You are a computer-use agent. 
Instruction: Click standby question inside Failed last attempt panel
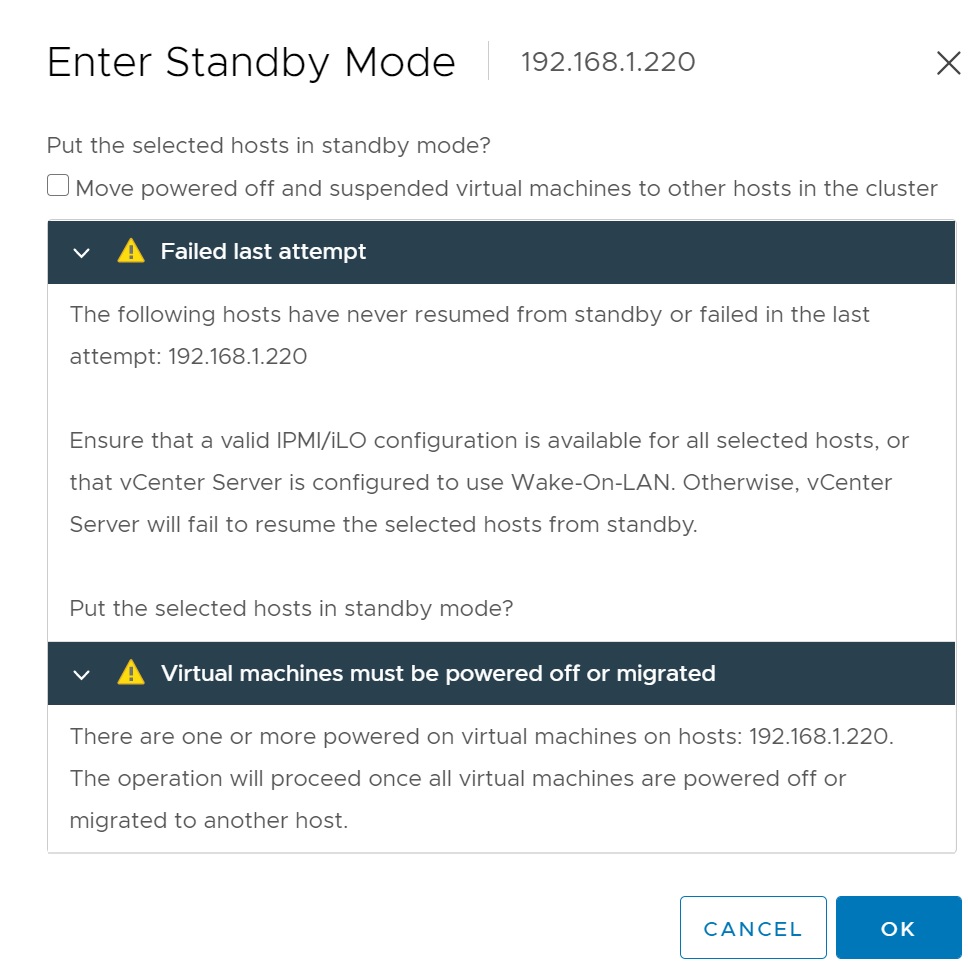291,609
